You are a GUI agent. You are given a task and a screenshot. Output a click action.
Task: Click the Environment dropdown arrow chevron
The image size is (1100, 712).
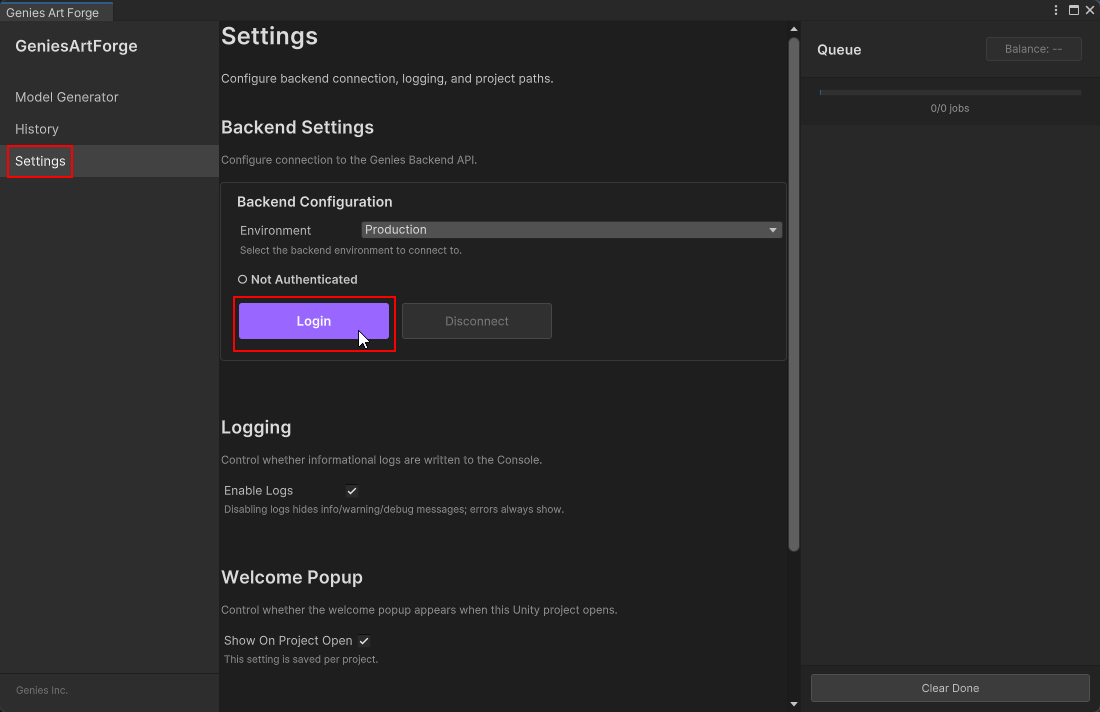[x=772, y=229]
